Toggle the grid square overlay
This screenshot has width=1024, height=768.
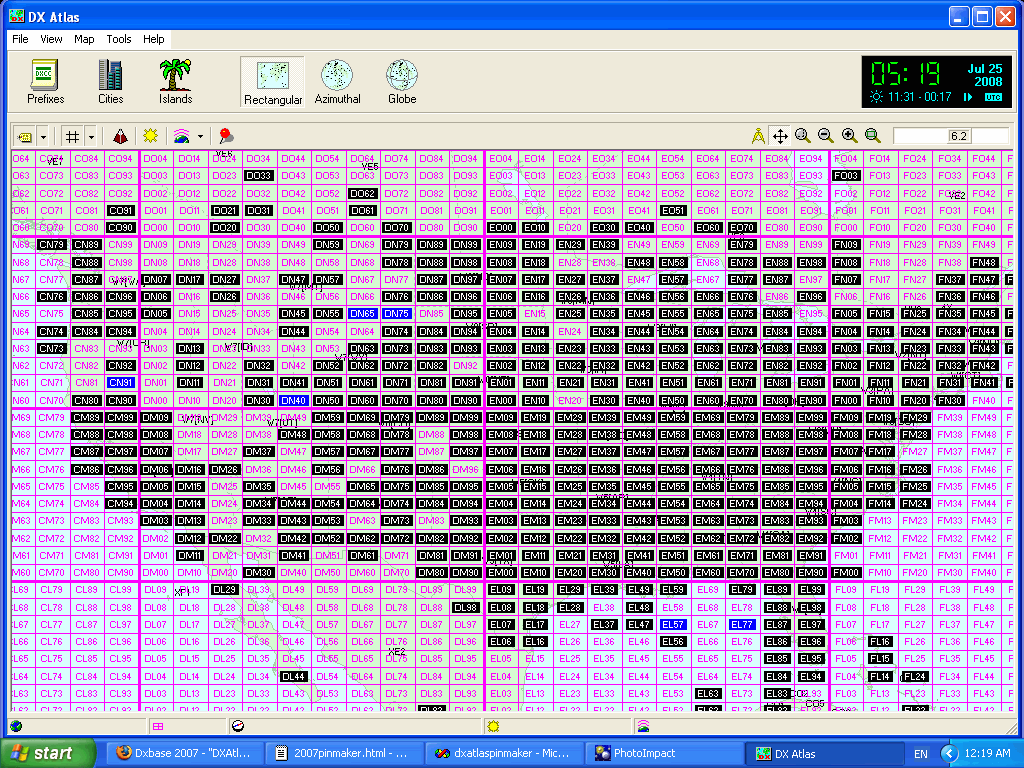(x=73, y=136)
